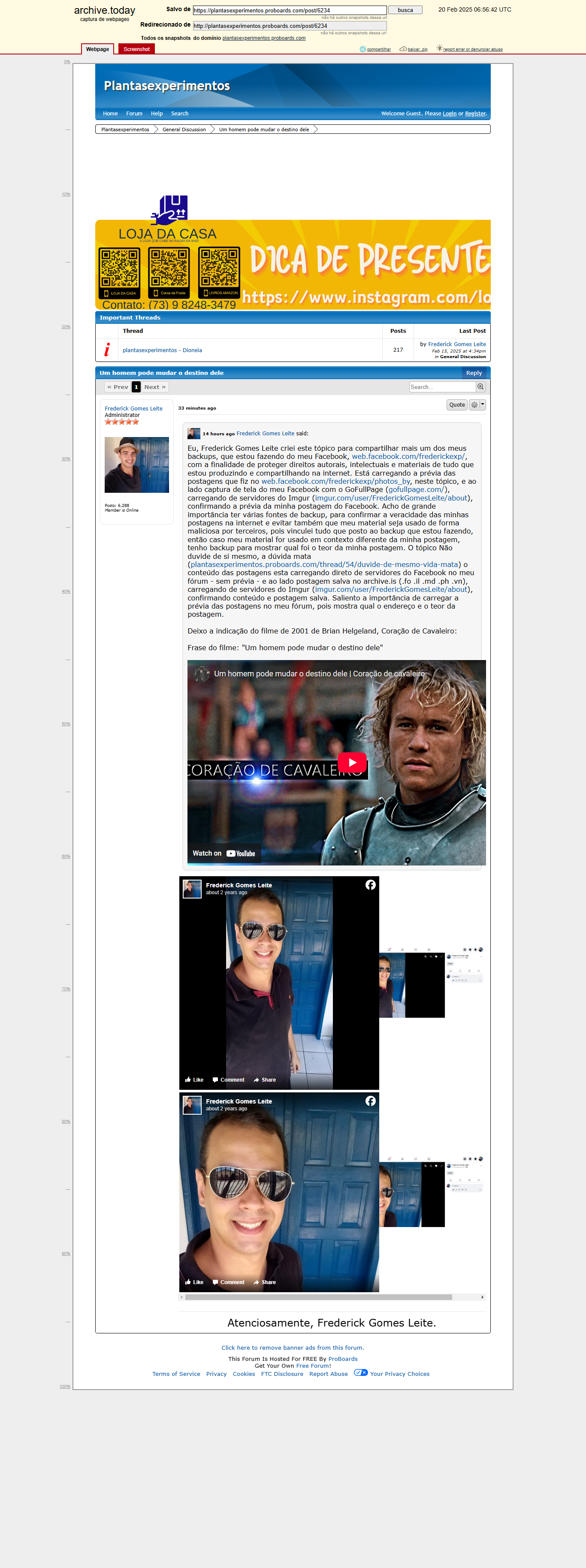Open Help in navigation bar
This screenshot has width=586, height=1568.
pyautogui.click(x=157, y=114)
